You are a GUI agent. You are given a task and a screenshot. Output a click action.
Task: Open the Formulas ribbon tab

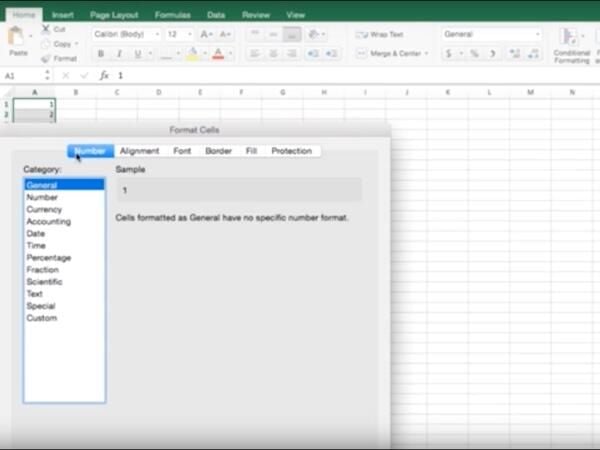click(173, 15)
